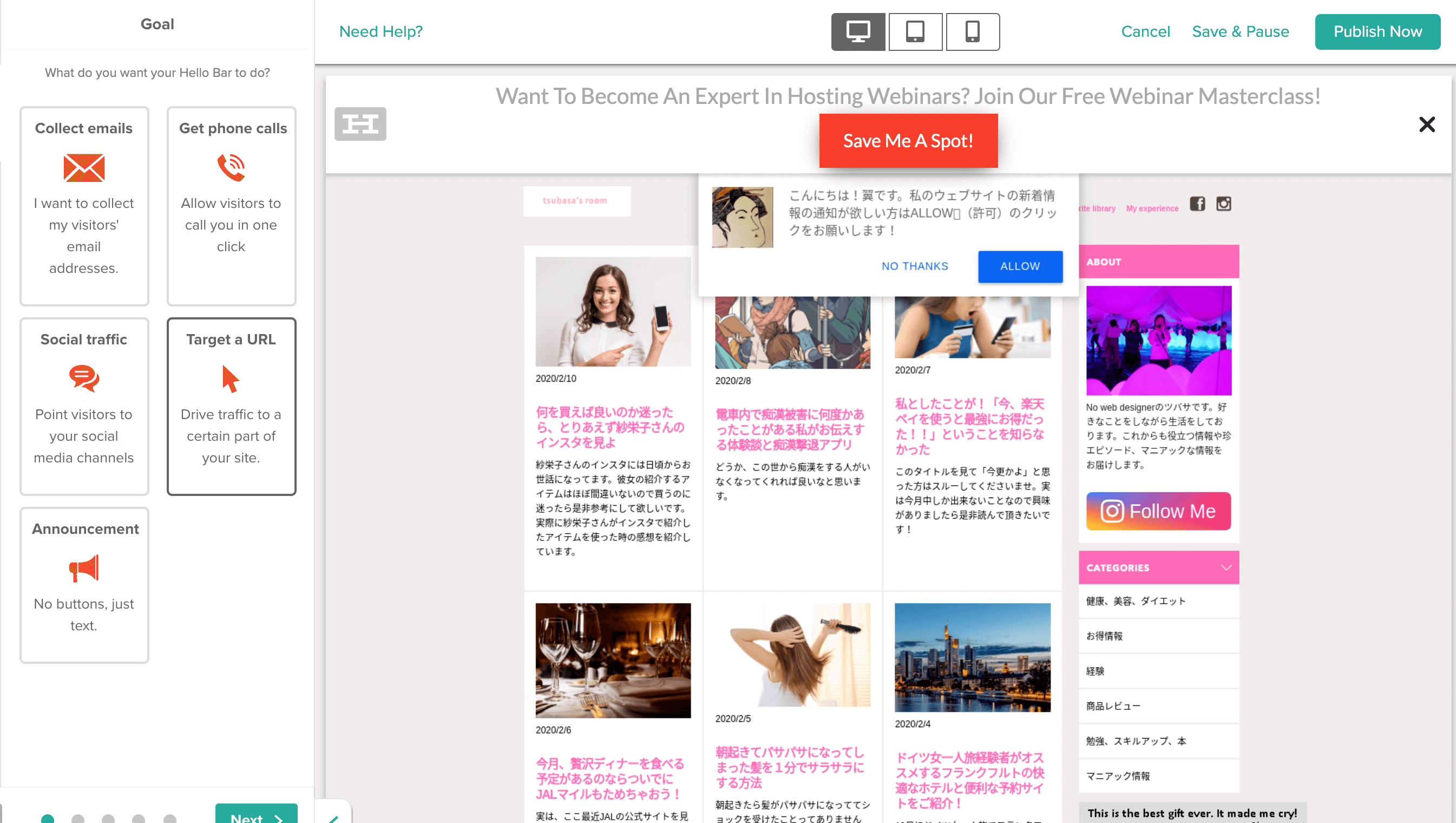Open the wine glasses dinner post thumbnail
Screen dimensions: 1456x823
click(613, 660)
